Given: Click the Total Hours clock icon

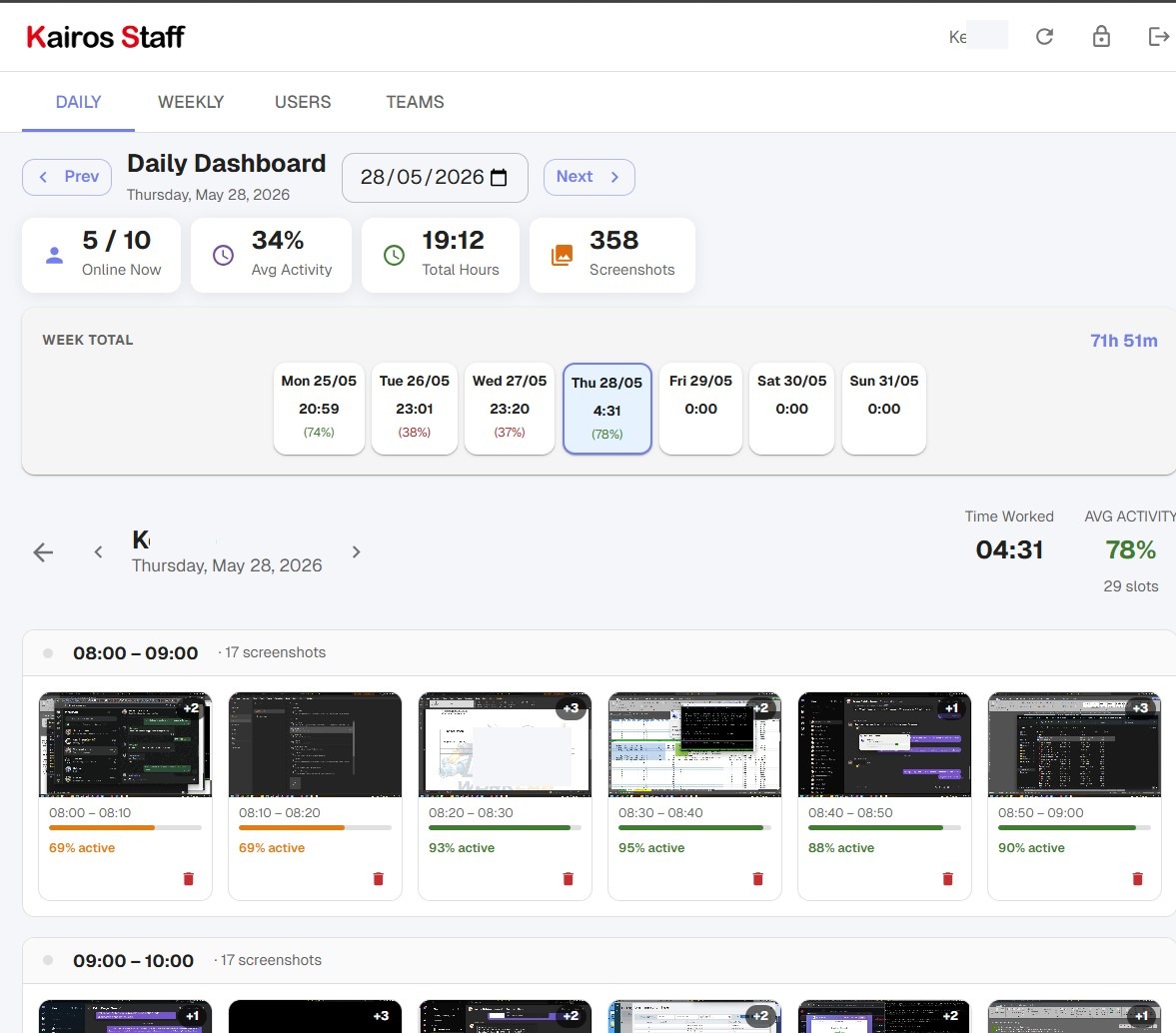Looking at the screenshot, I should coord(394,255).
